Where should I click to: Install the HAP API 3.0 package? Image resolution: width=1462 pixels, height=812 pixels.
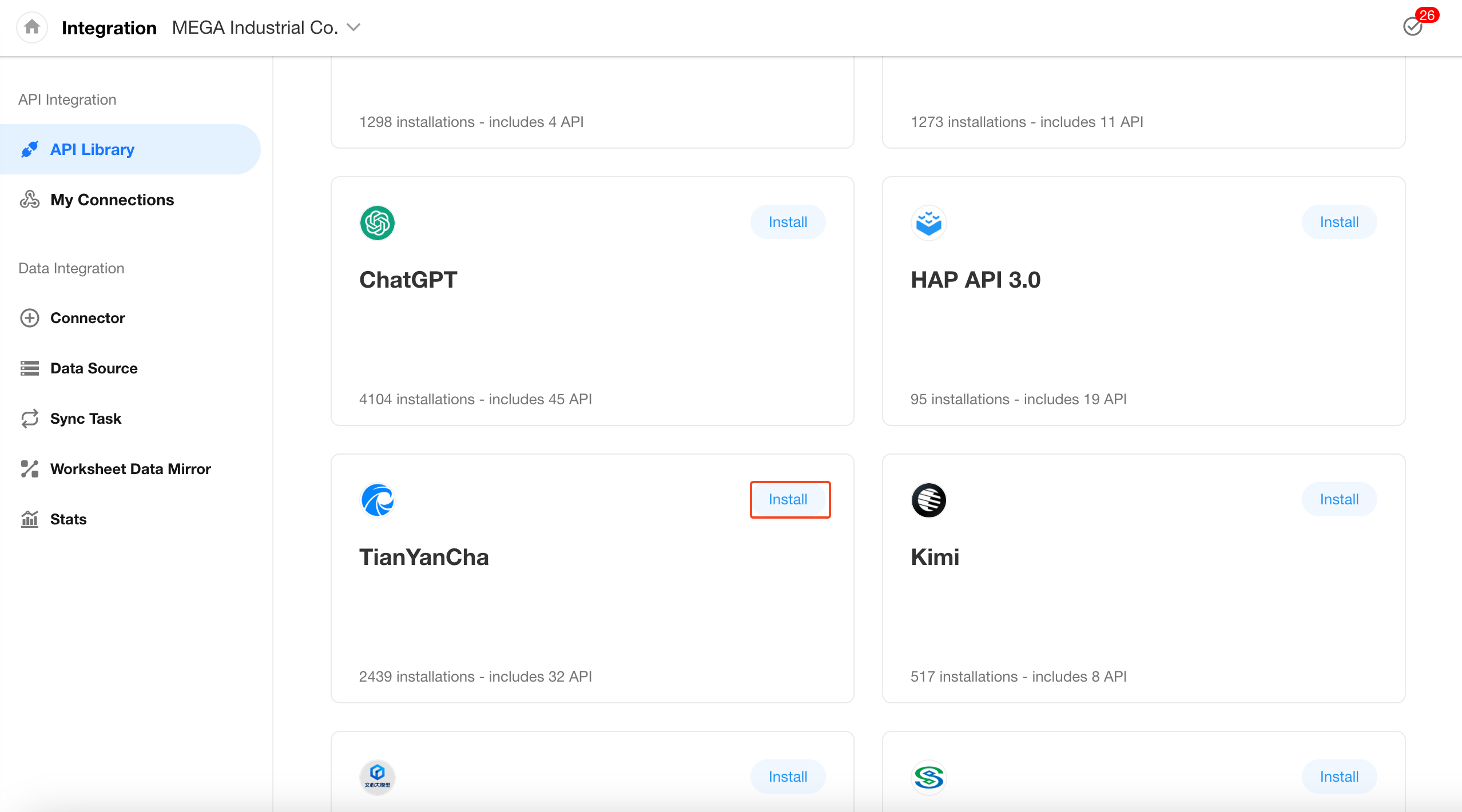click(x=1339, y=222)
